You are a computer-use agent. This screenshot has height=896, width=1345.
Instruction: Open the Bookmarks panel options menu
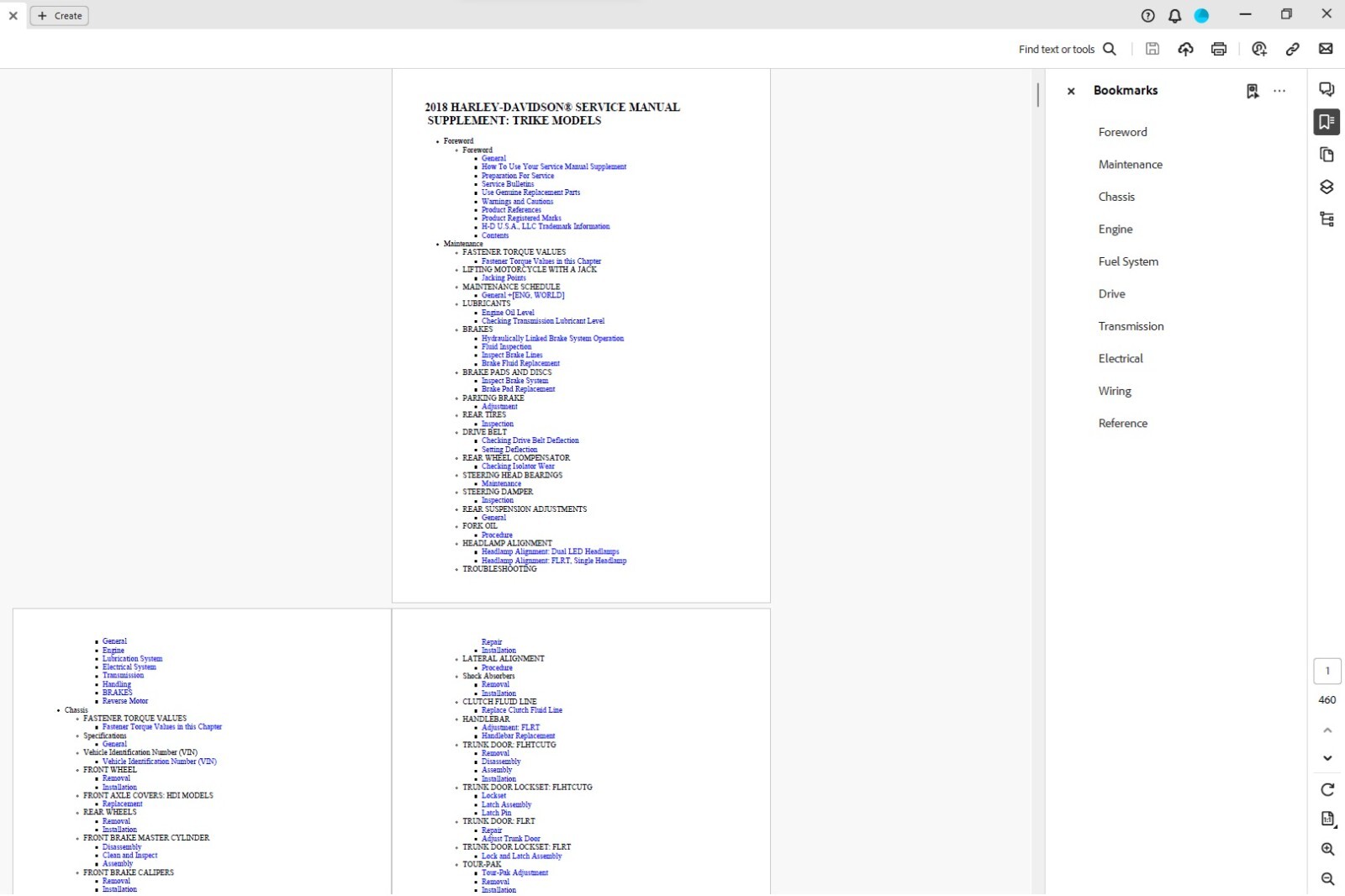pos(1279,91)
